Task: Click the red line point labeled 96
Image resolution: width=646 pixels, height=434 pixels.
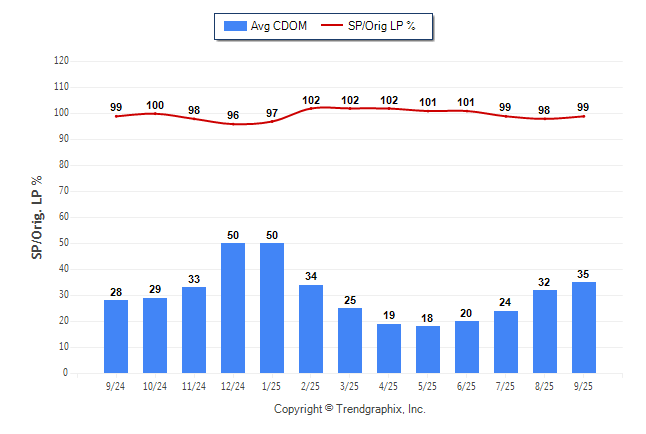Action: (x=233, y=123)
